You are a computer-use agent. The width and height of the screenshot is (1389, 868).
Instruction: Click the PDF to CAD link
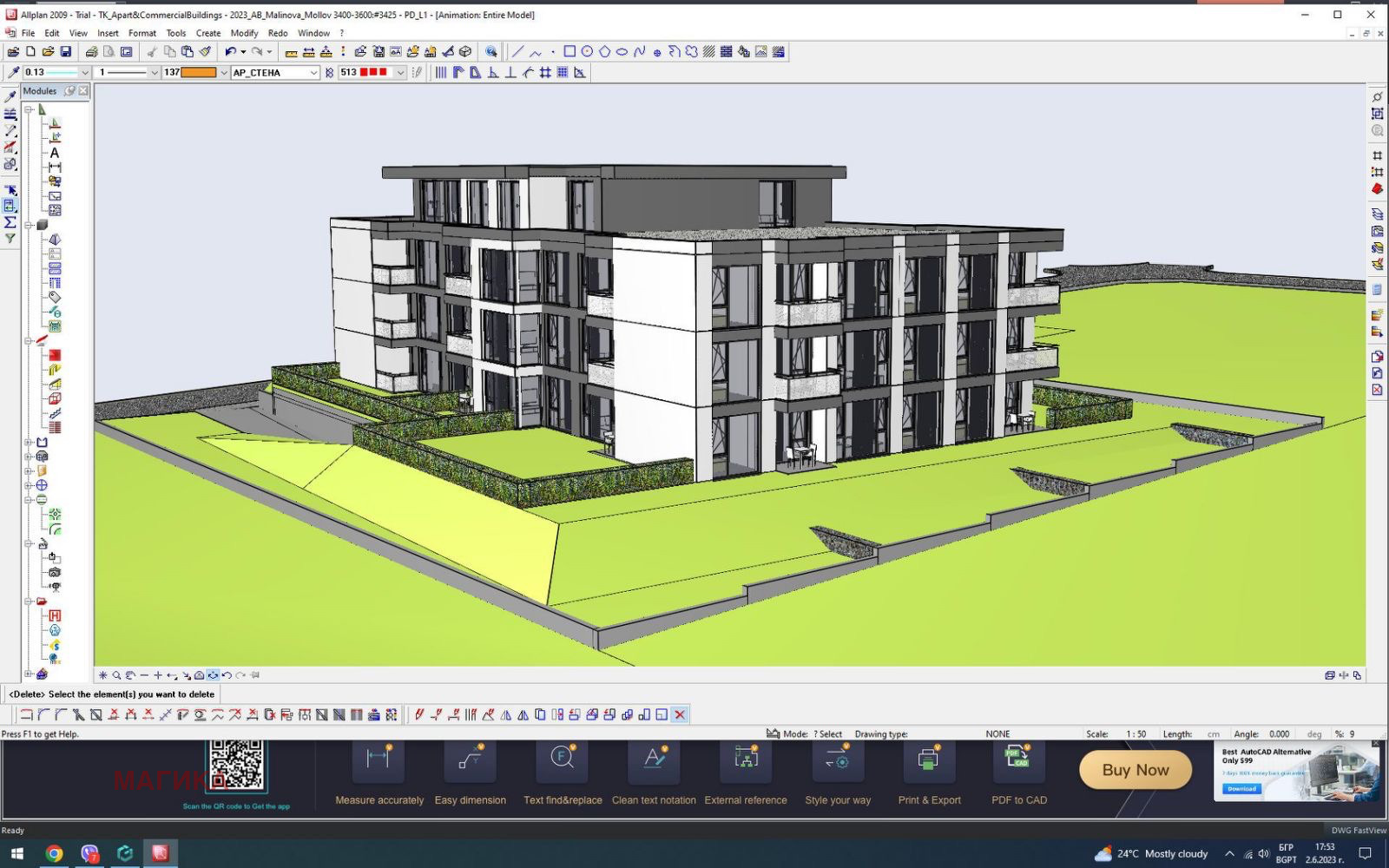pyautogui.click(x=1018, y=800)
